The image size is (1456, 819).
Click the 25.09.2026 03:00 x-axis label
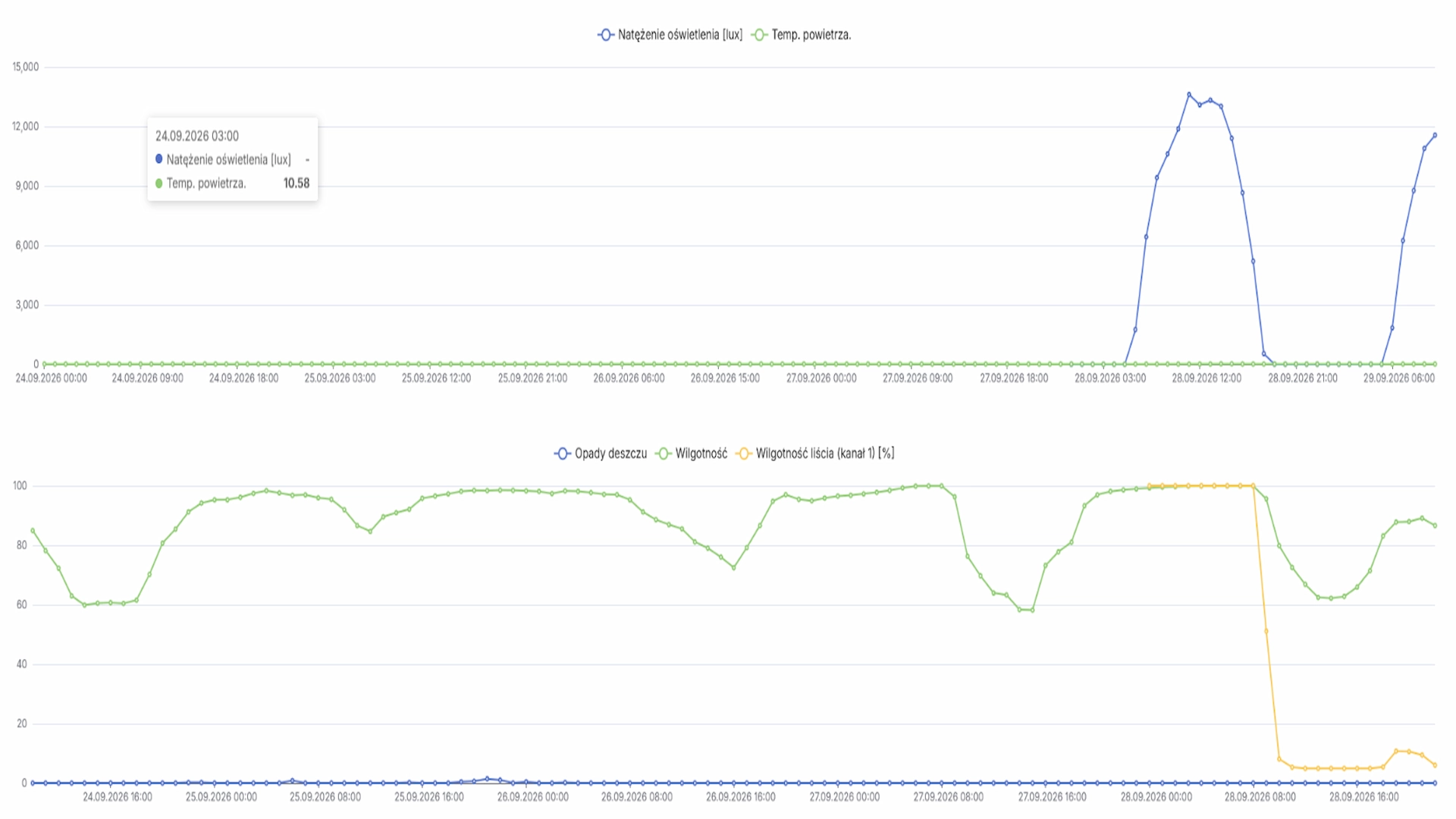tap(340, 378)
